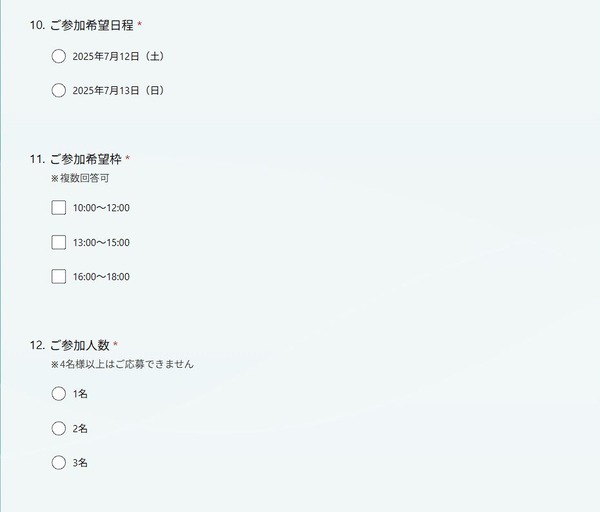The width and height of the screenshot is (600, 512).
Task: Click the 10:00～12:00 time slot label
Action: point(101,208)
